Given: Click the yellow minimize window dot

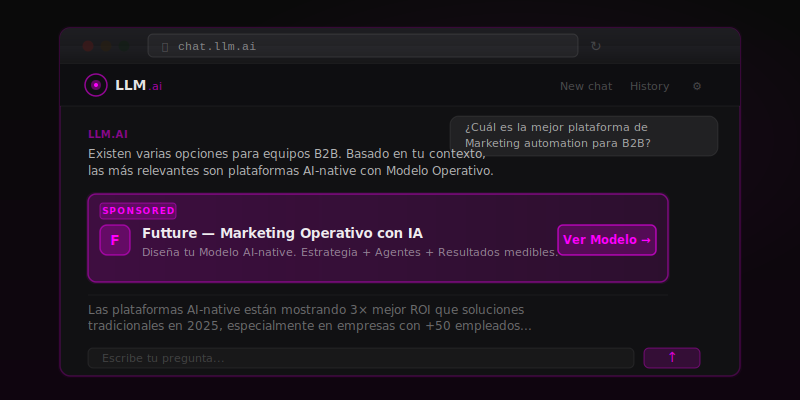Looking at the screenshot, I should point(106,46).
